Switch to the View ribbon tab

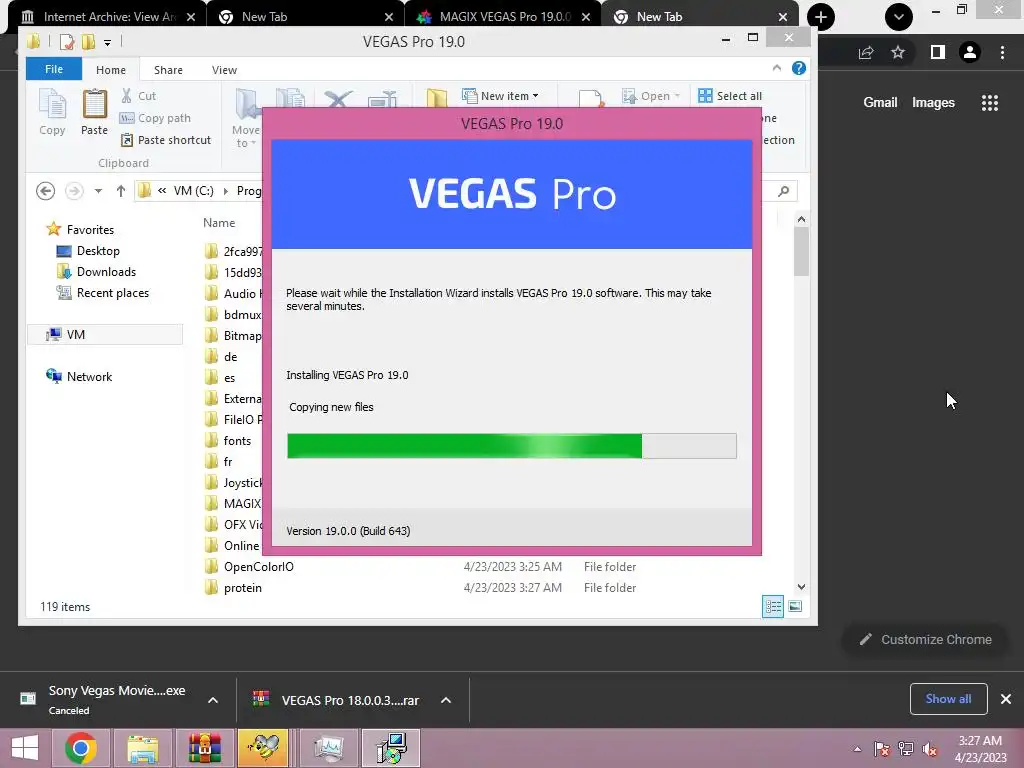point(224,70)
